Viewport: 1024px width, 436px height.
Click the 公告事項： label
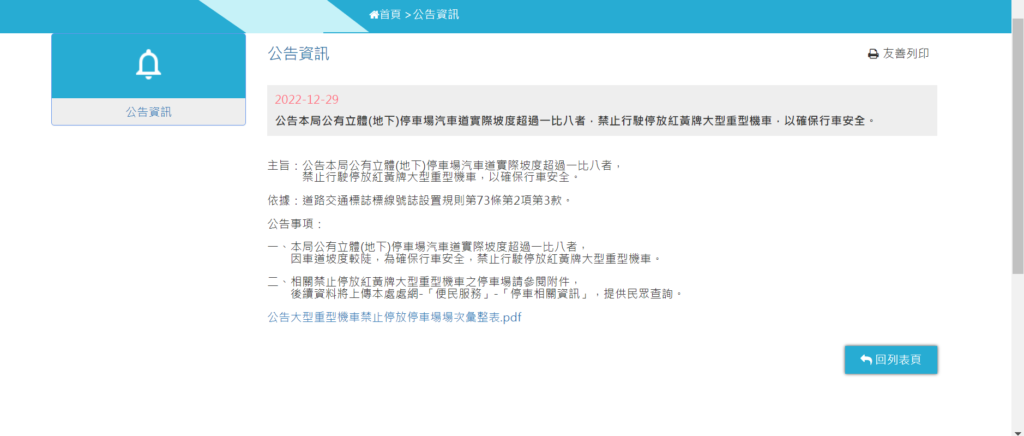(296, 224)
